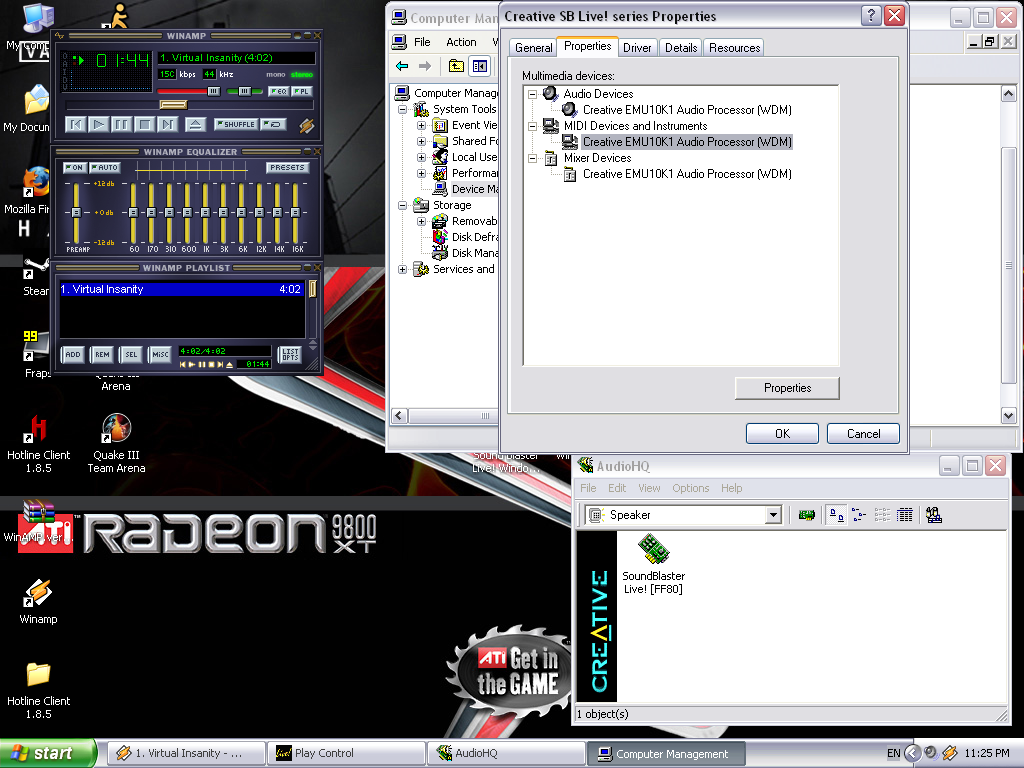This screenshot has width=1024, height=768.
Task: Click Cancel in the Properties dialog
Action: 863,433
